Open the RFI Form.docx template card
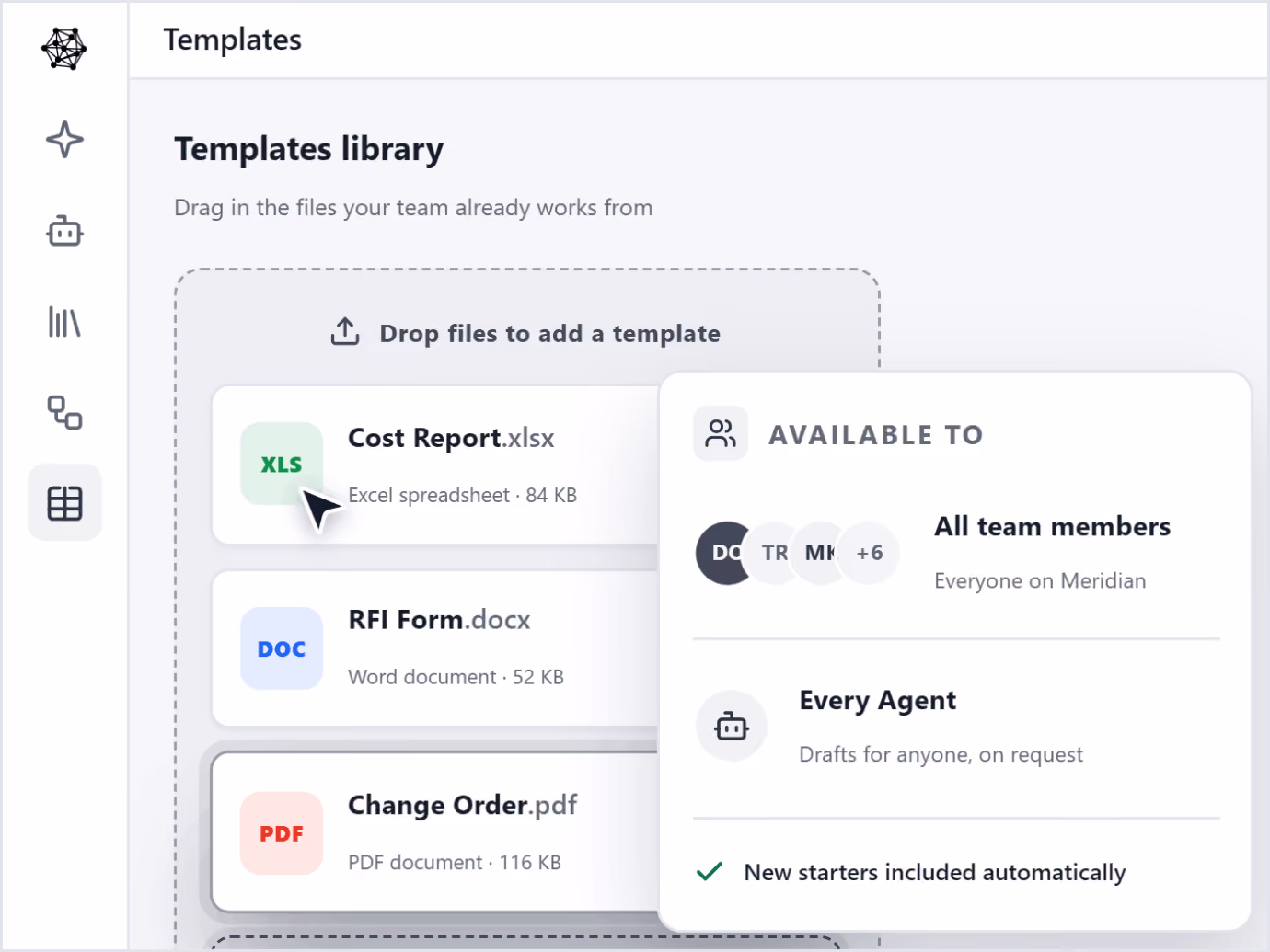Image resolution: width=1270 pixels, height=952 pixels. tap(435, 648)
